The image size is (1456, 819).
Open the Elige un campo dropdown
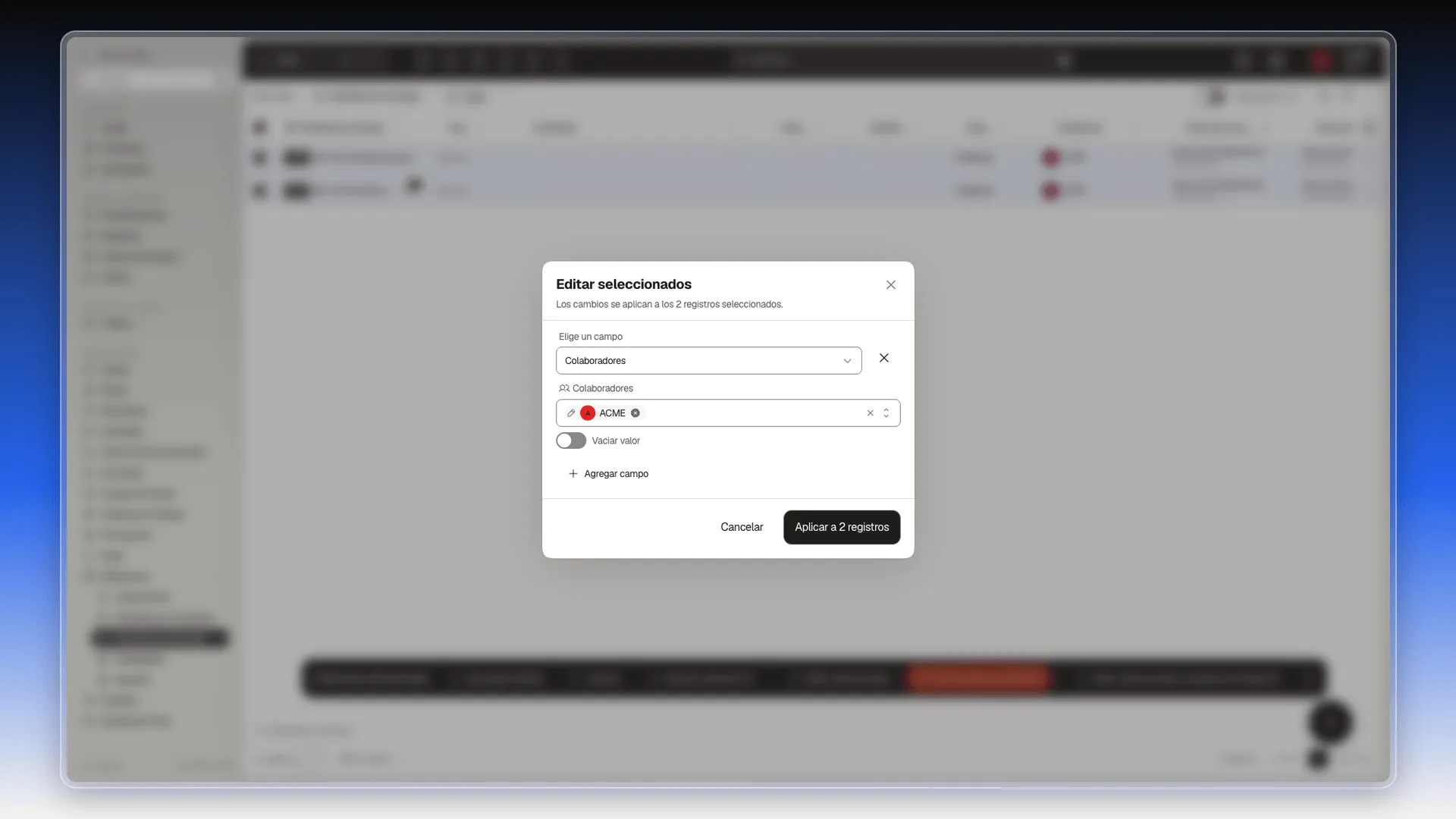708,361
